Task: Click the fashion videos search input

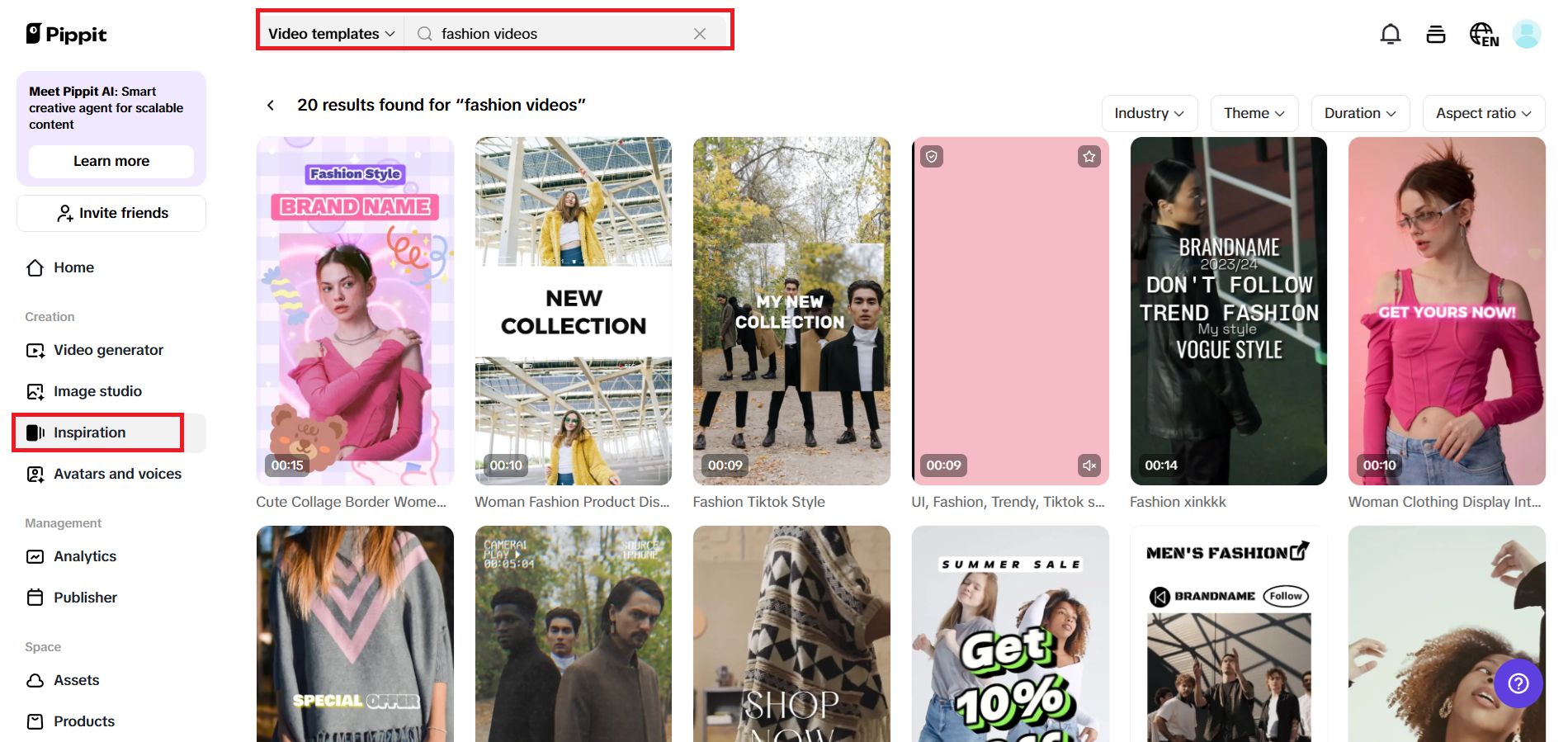Action: point(561,34)
